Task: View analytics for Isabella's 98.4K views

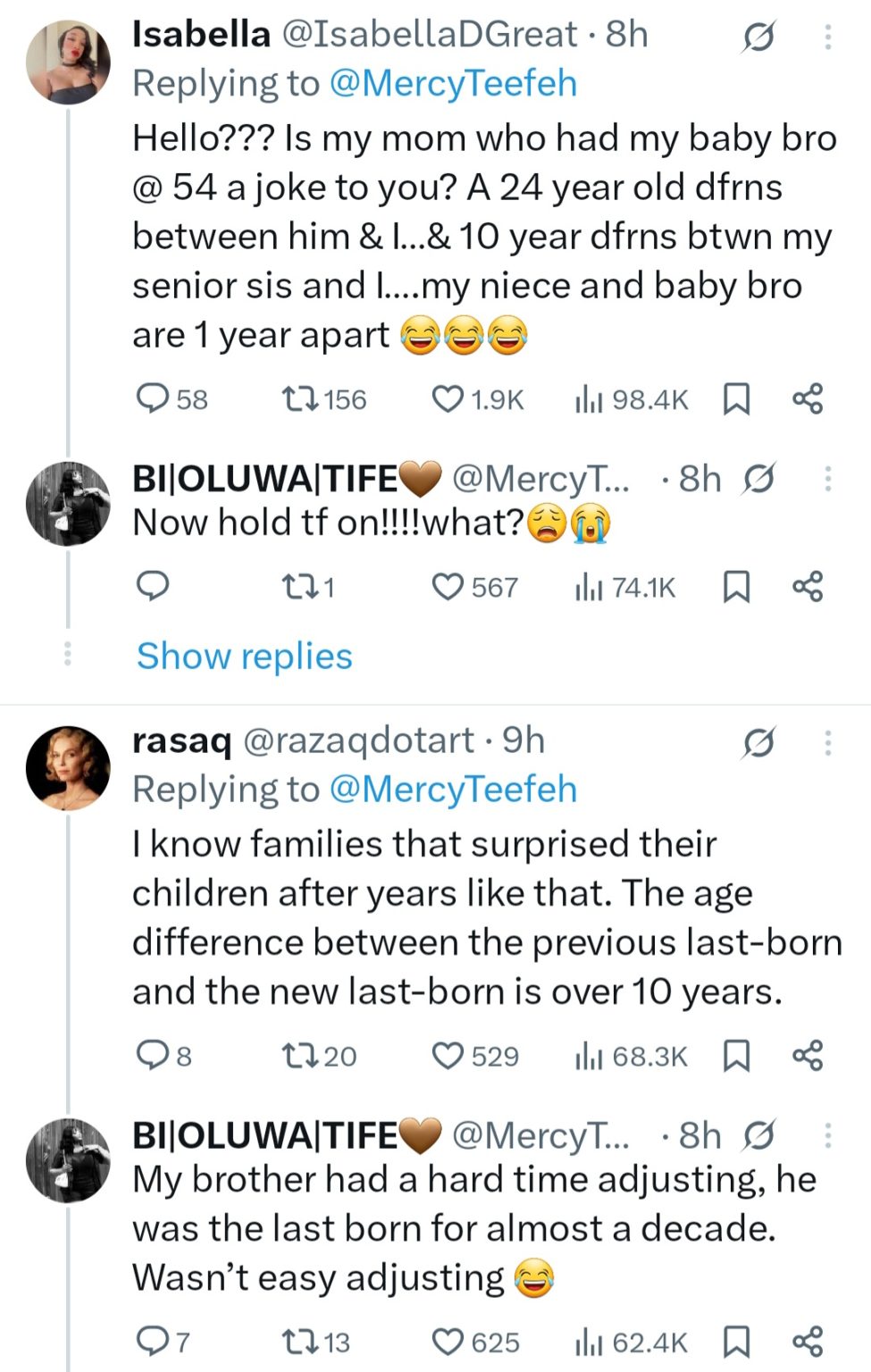Action: point(586,399)
